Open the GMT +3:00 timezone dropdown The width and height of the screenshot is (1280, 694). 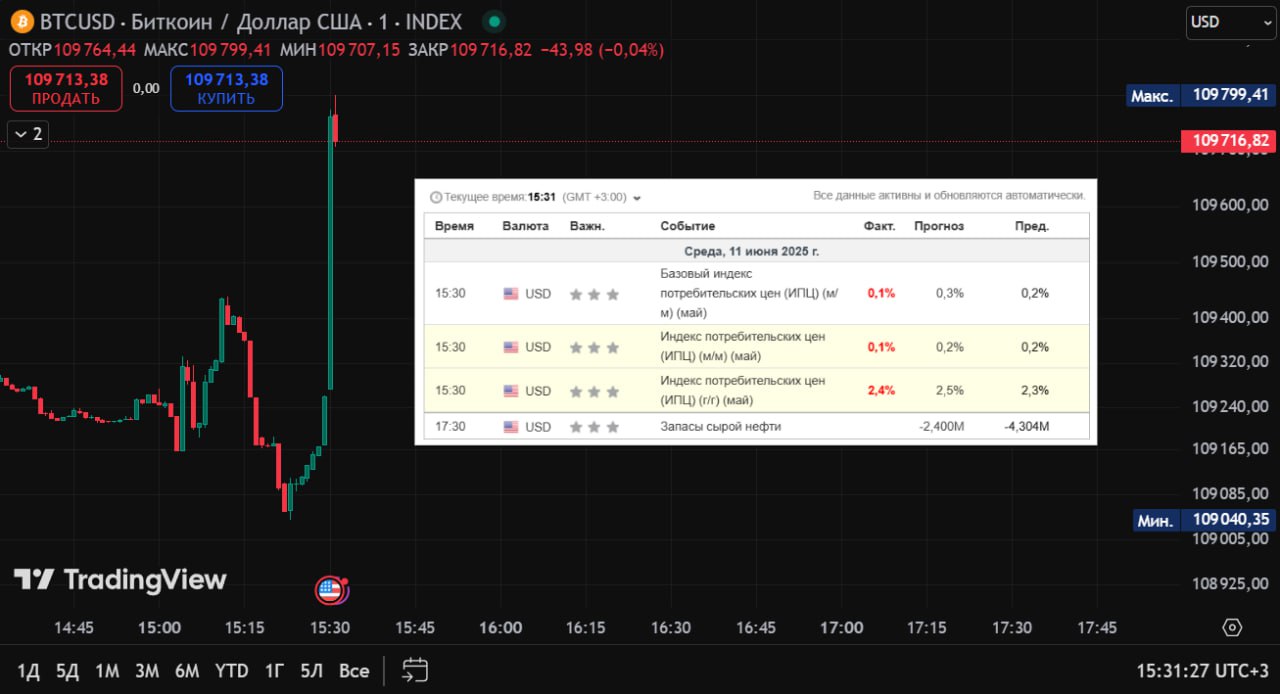coord(602,197)
